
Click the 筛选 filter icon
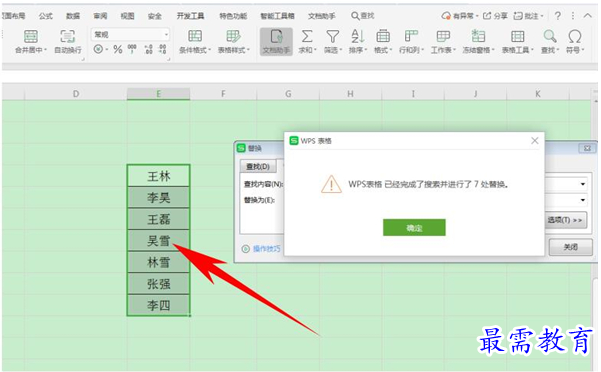tap(332, 36)
